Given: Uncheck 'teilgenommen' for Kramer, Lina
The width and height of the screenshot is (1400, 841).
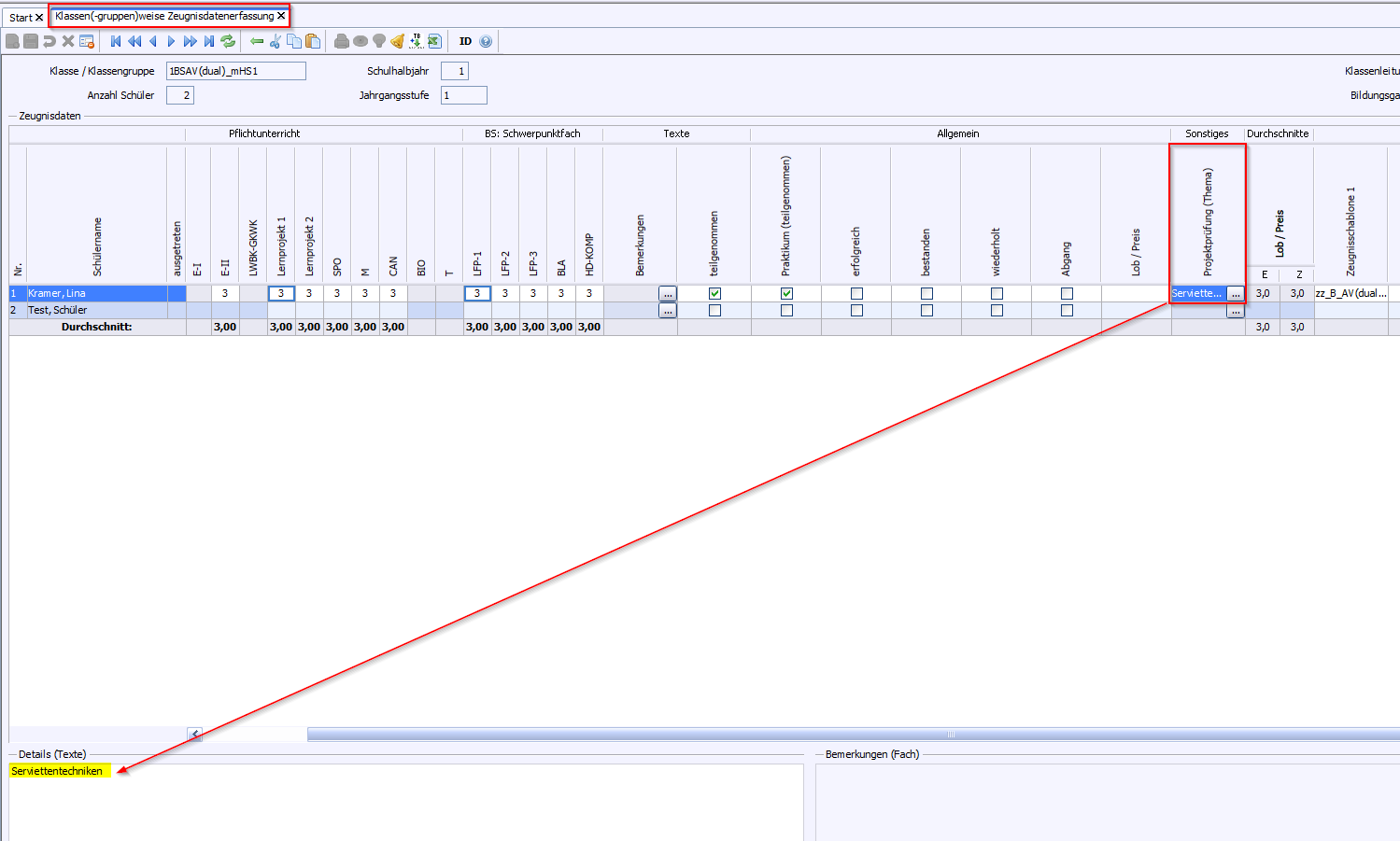Looking at the screenshot, I should coord(714,293).
